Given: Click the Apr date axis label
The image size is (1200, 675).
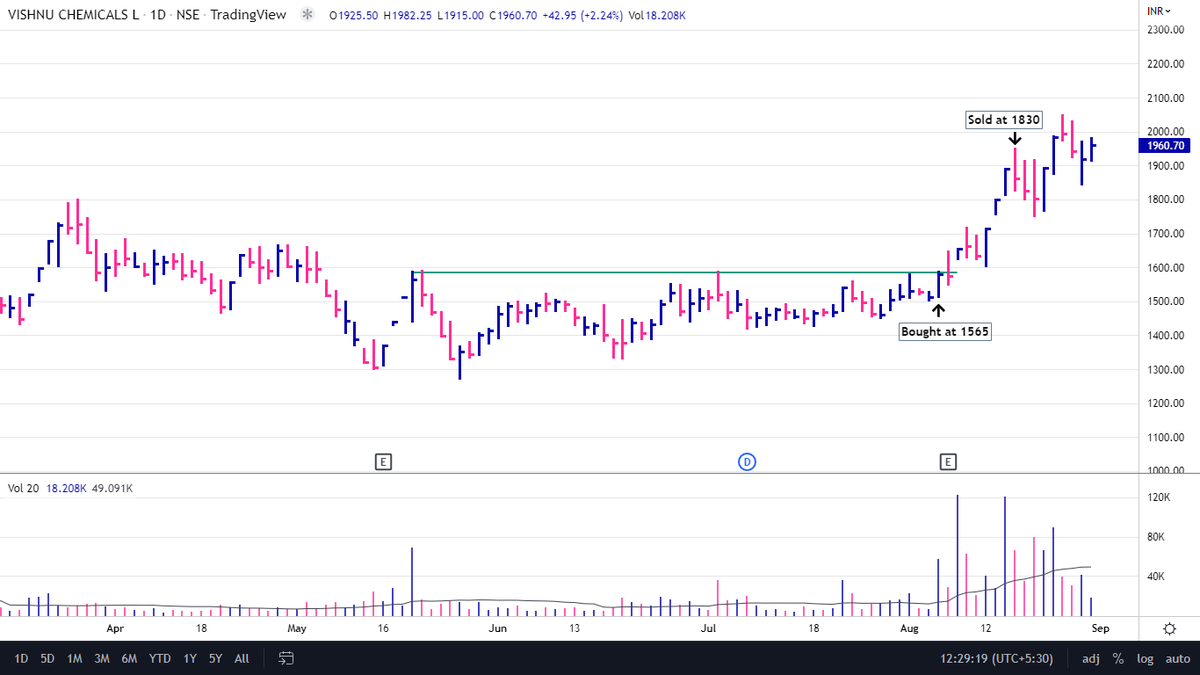Looking at the screenshot, I should click(x=115, y=628).
